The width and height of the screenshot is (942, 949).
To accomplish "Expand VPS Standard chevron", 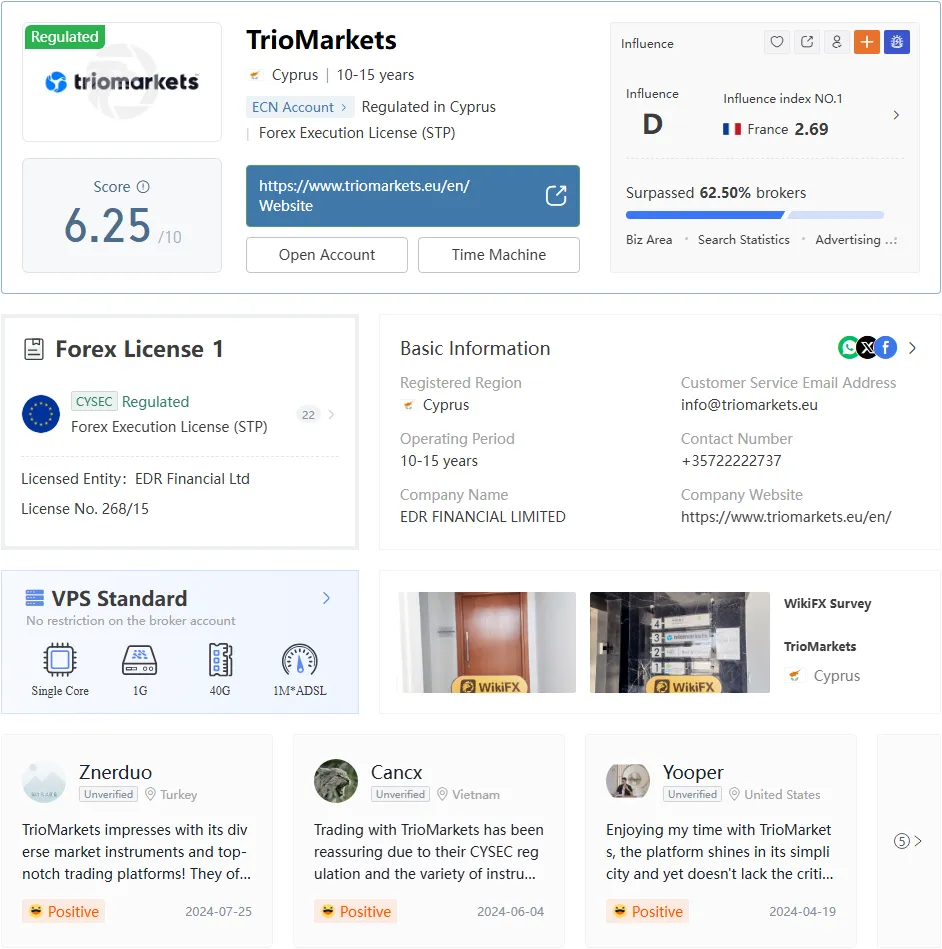I will click(326, 598).
